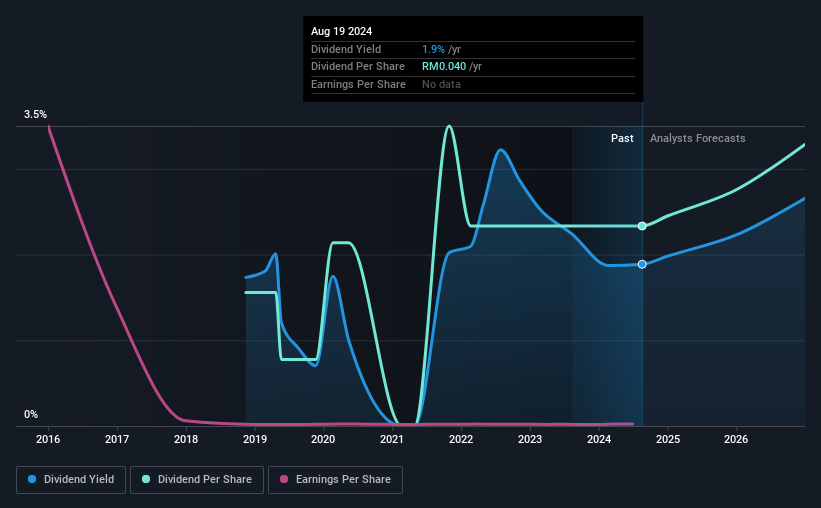Click the Aug 19 2024 tooltip date
The height and width of the screenshot is (508, 821).
coord(341,31)
